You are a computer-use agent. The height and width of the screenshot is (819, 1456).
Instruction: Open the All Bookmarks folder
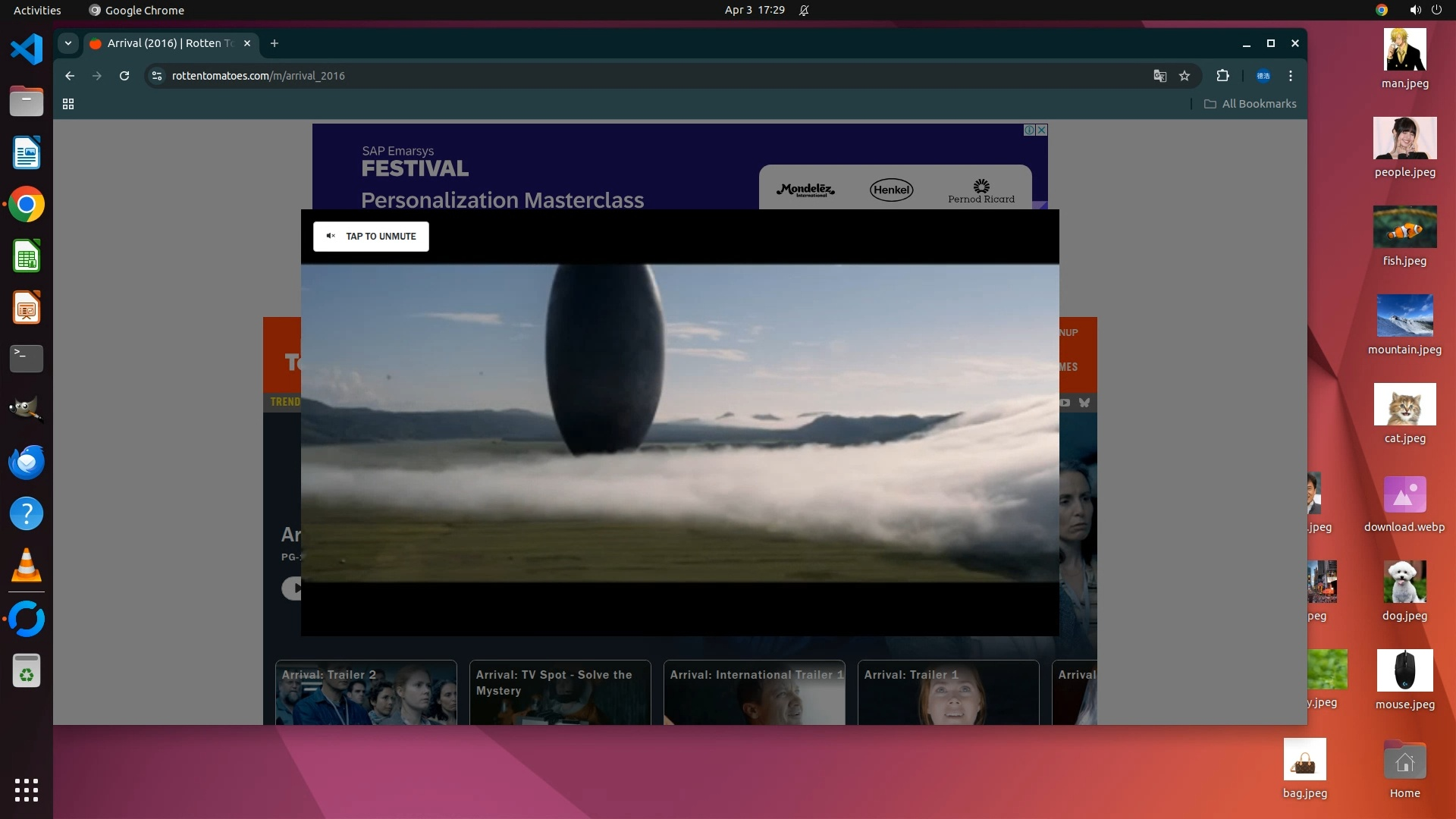[1250, 104]
